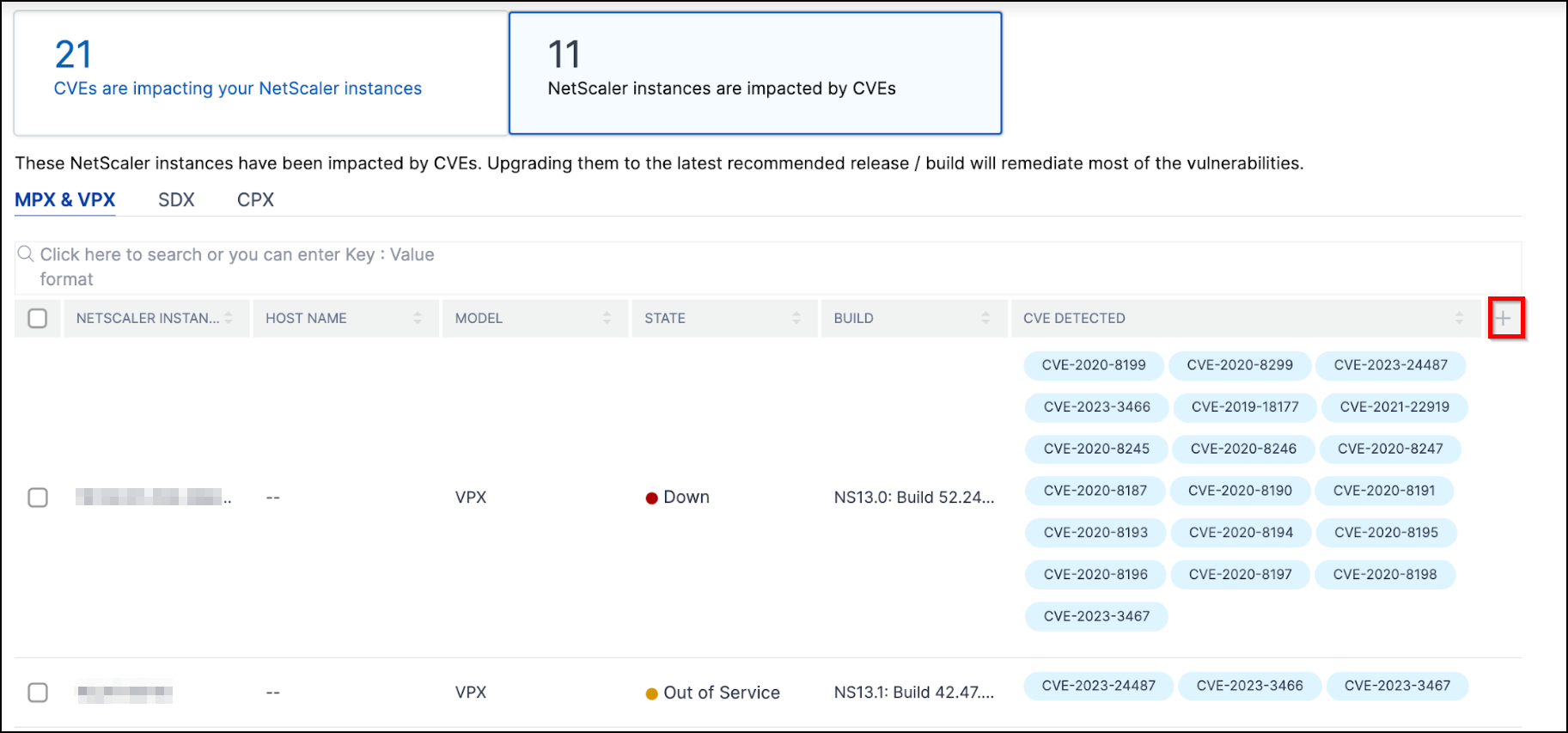This screenshot has height=733, width=1568.
Task: Click the Down state text
Action: [686, 498]
